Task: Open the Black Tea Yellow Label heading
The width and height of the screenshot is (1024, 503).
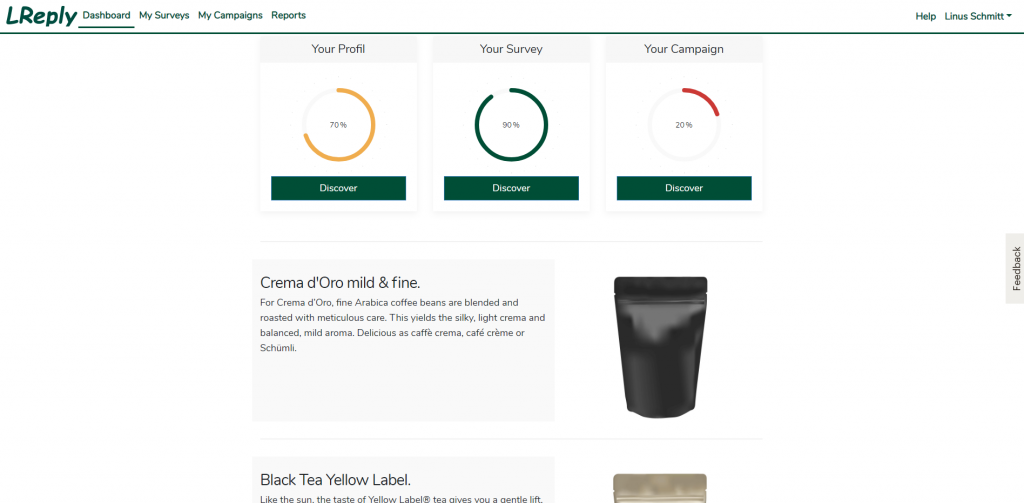Action: click(336, 480)
